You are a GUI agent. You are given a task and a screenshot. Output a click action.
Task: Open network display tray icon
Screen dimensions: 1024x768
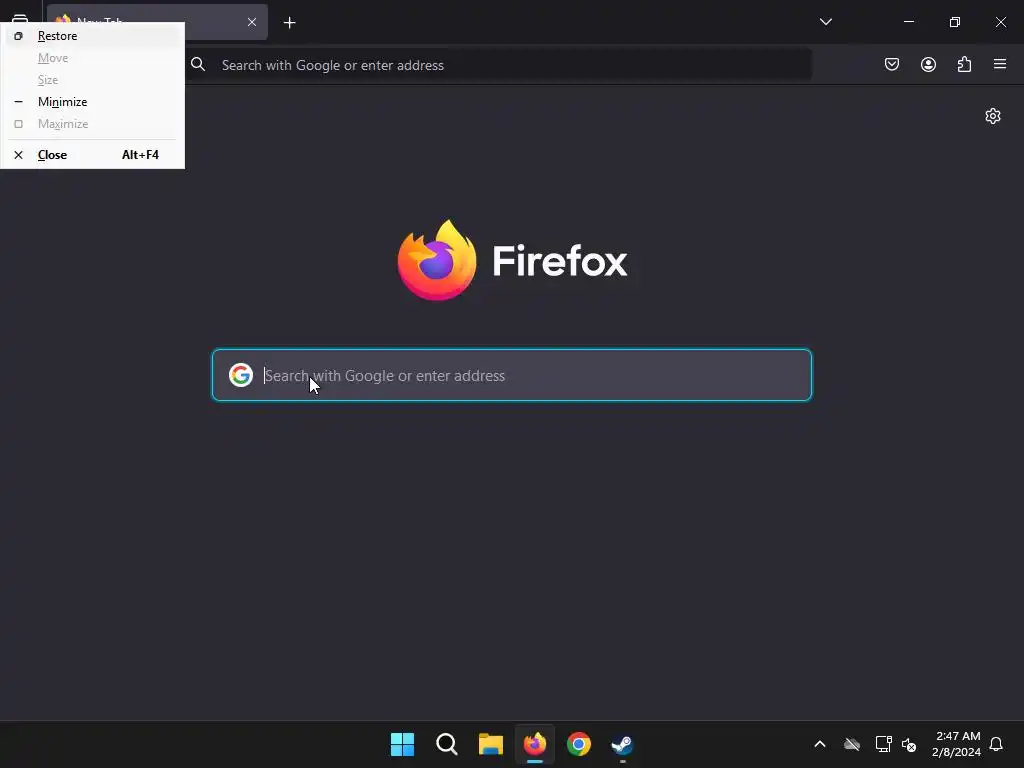click(x=884, y=744)
